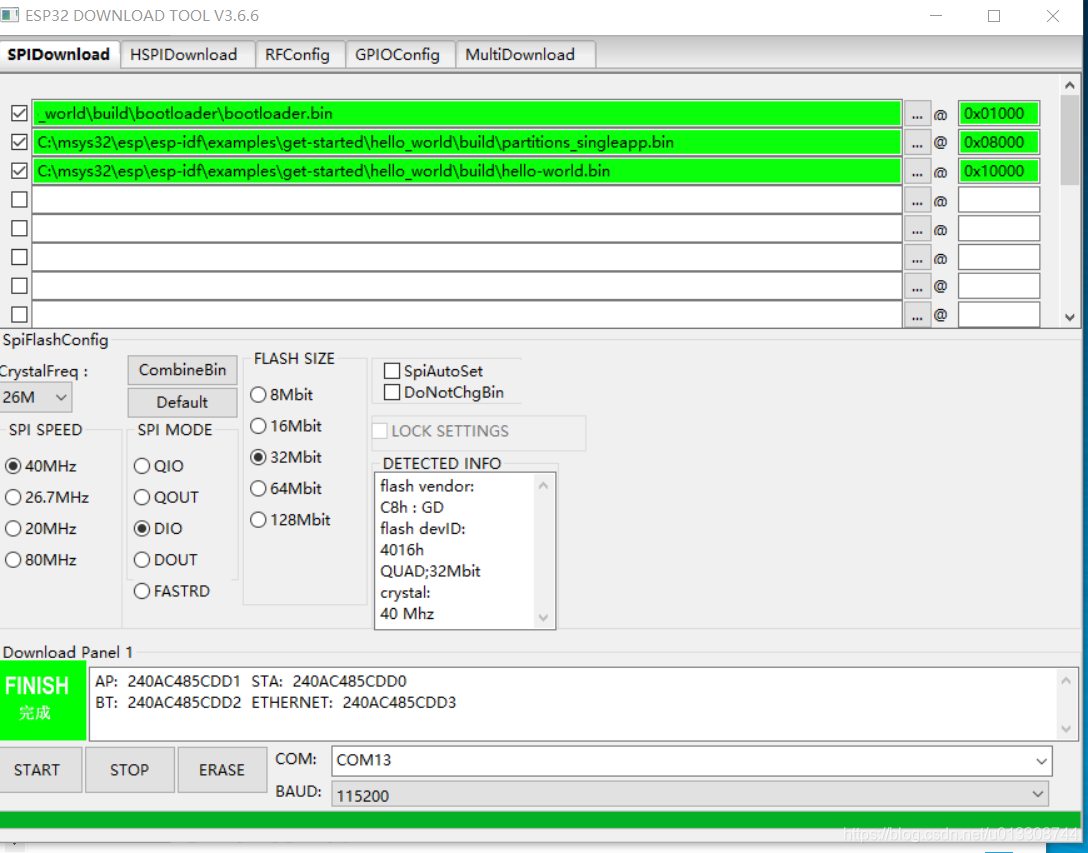
Task: Click the bootloader.bin file path field
Action: (467, 113)
